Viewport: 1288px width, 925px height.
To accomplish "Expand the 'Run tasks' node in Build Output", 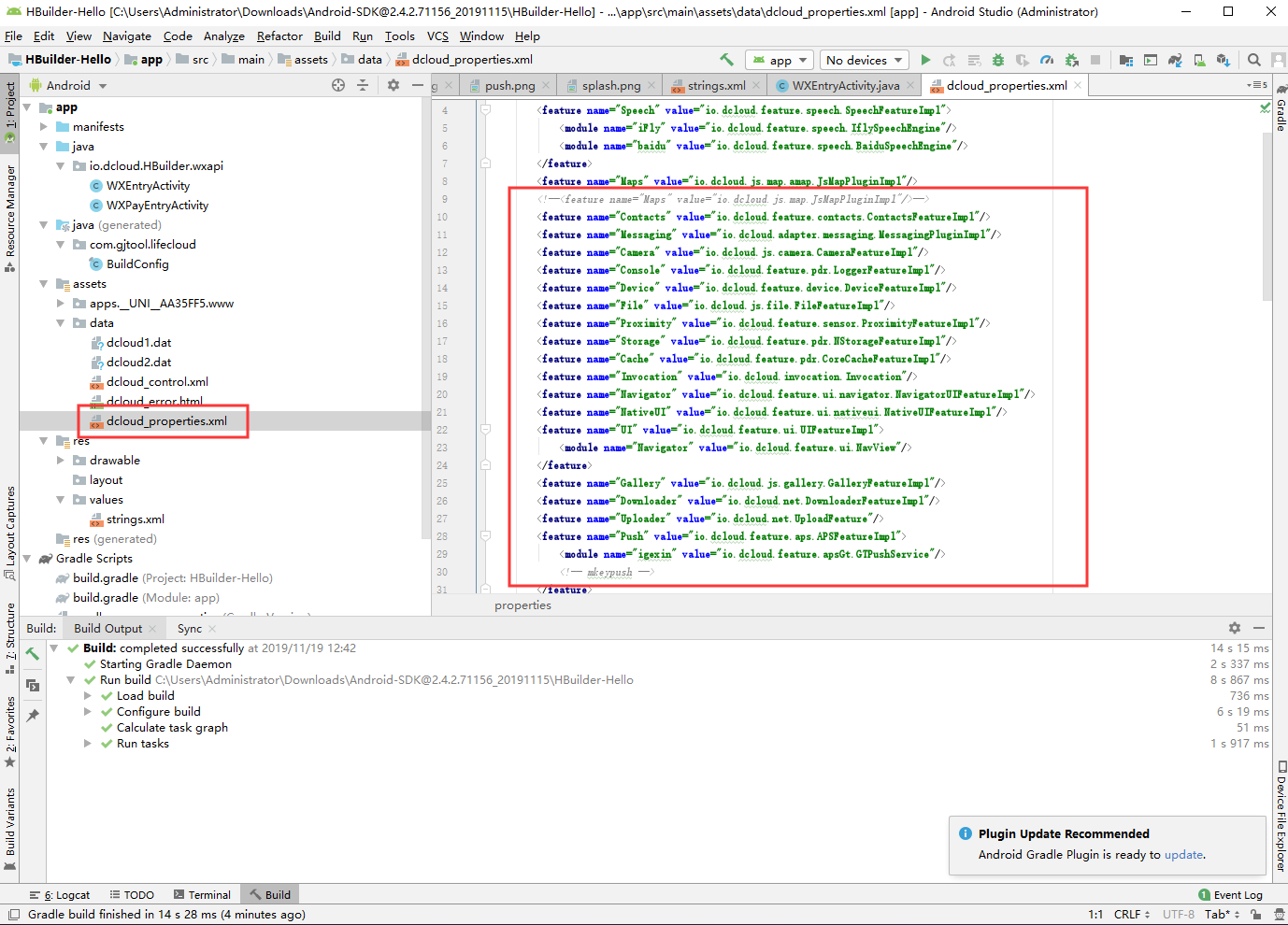I will (x=88, y=744).
